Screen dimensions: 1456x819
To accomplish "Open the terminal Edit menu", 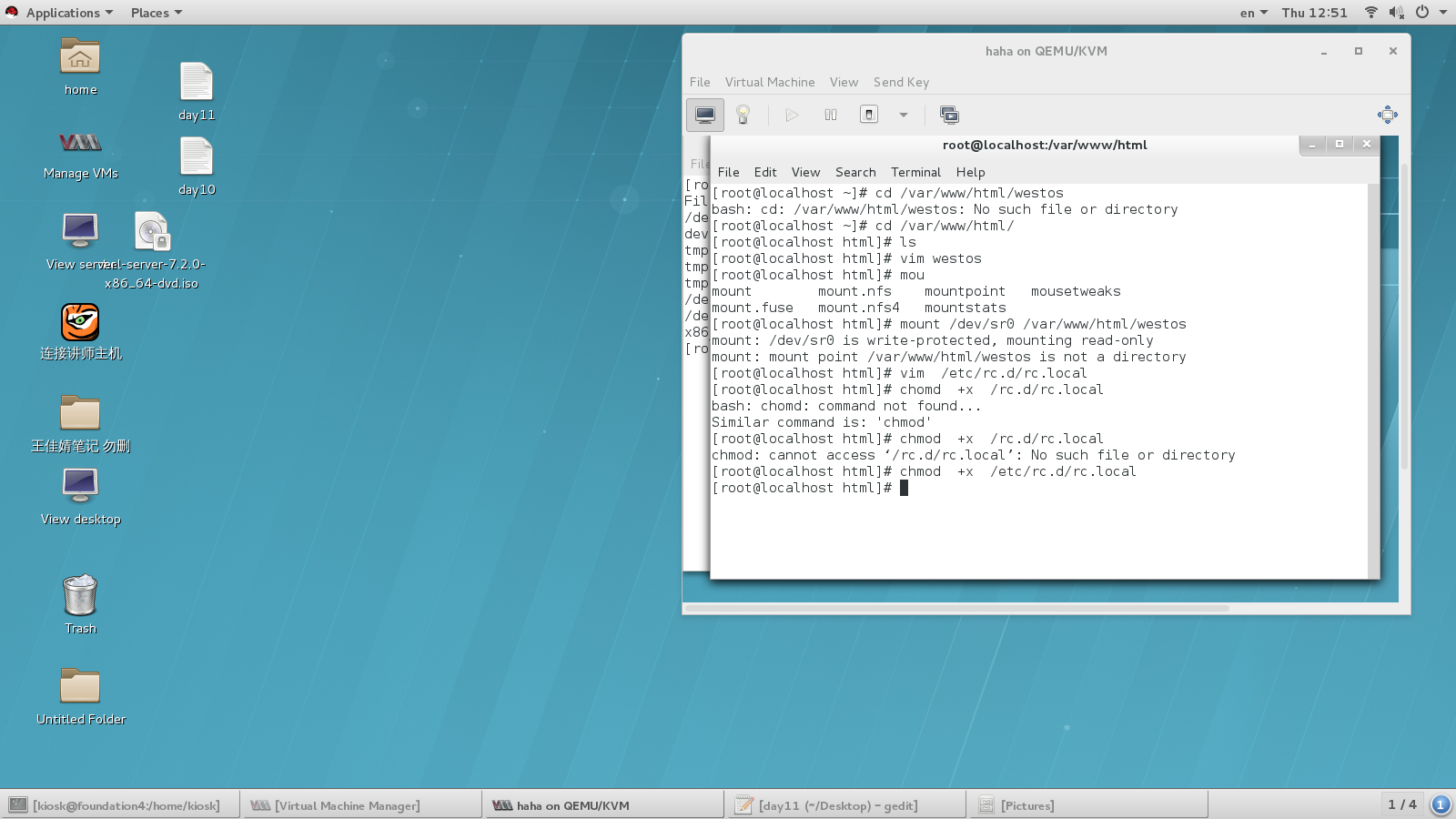I will (765, 172).
